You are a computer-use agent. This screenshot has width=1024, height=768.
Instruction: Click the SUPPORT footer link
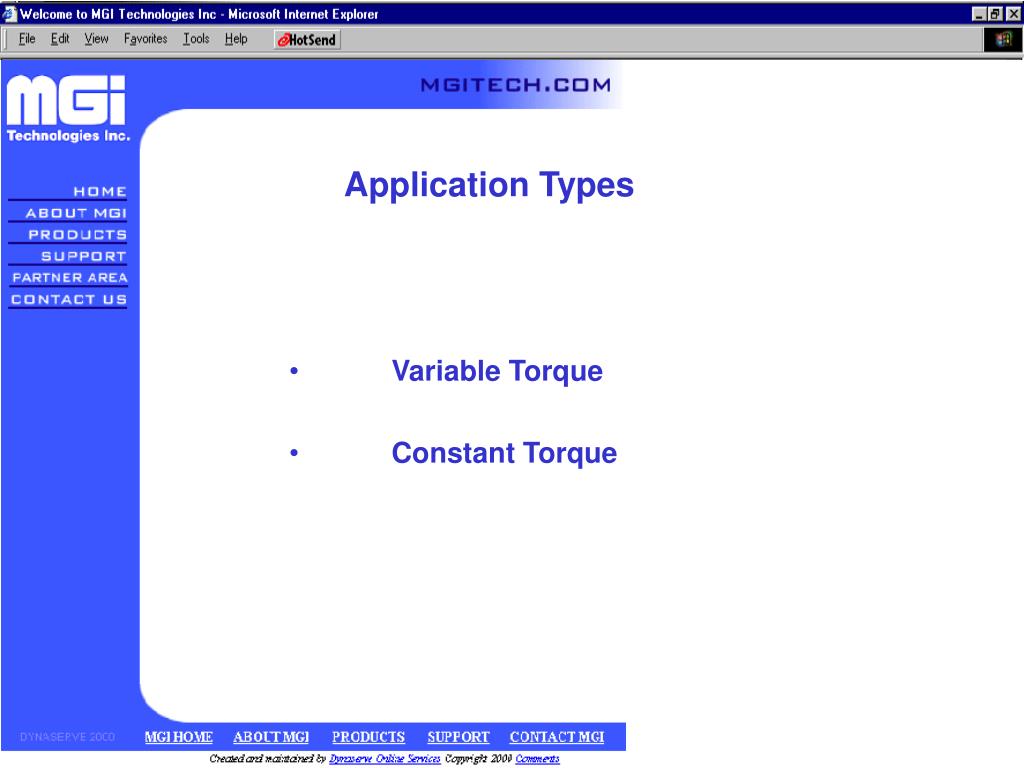click(458, 737)
